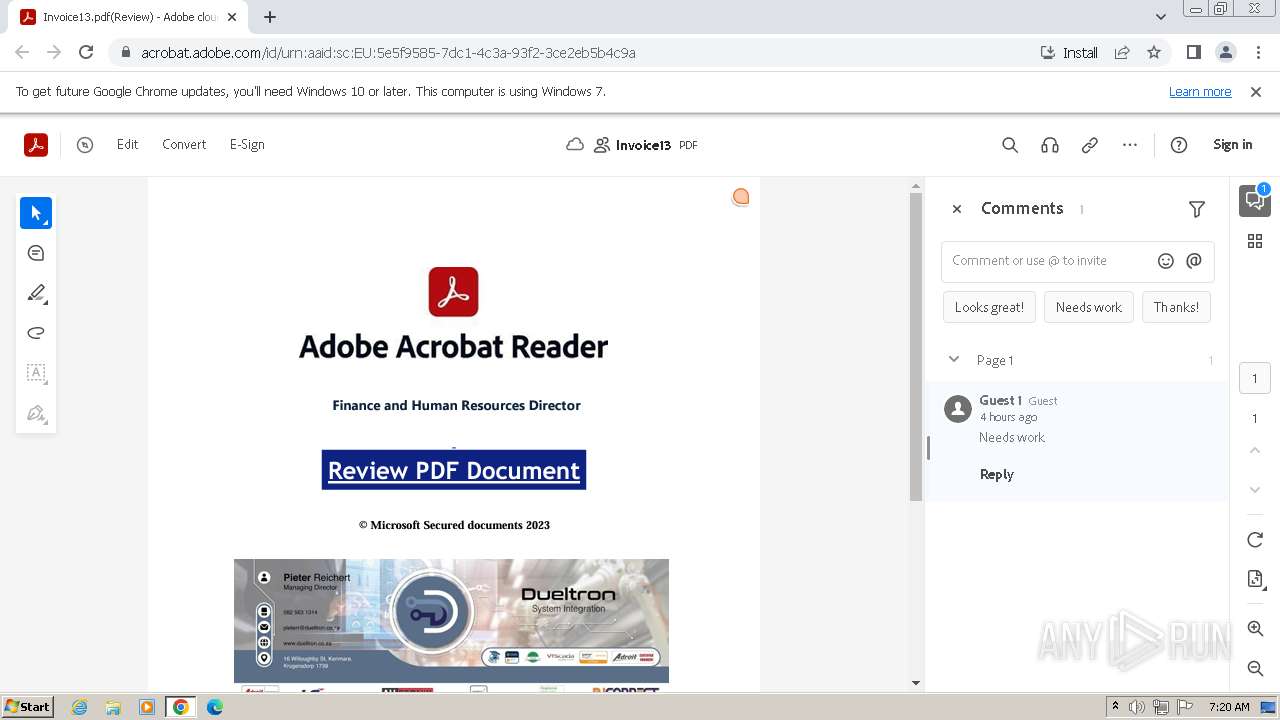Choose the add comment tool
The height and width of the screenshot is (720, 1280).
tap(36, 253)
